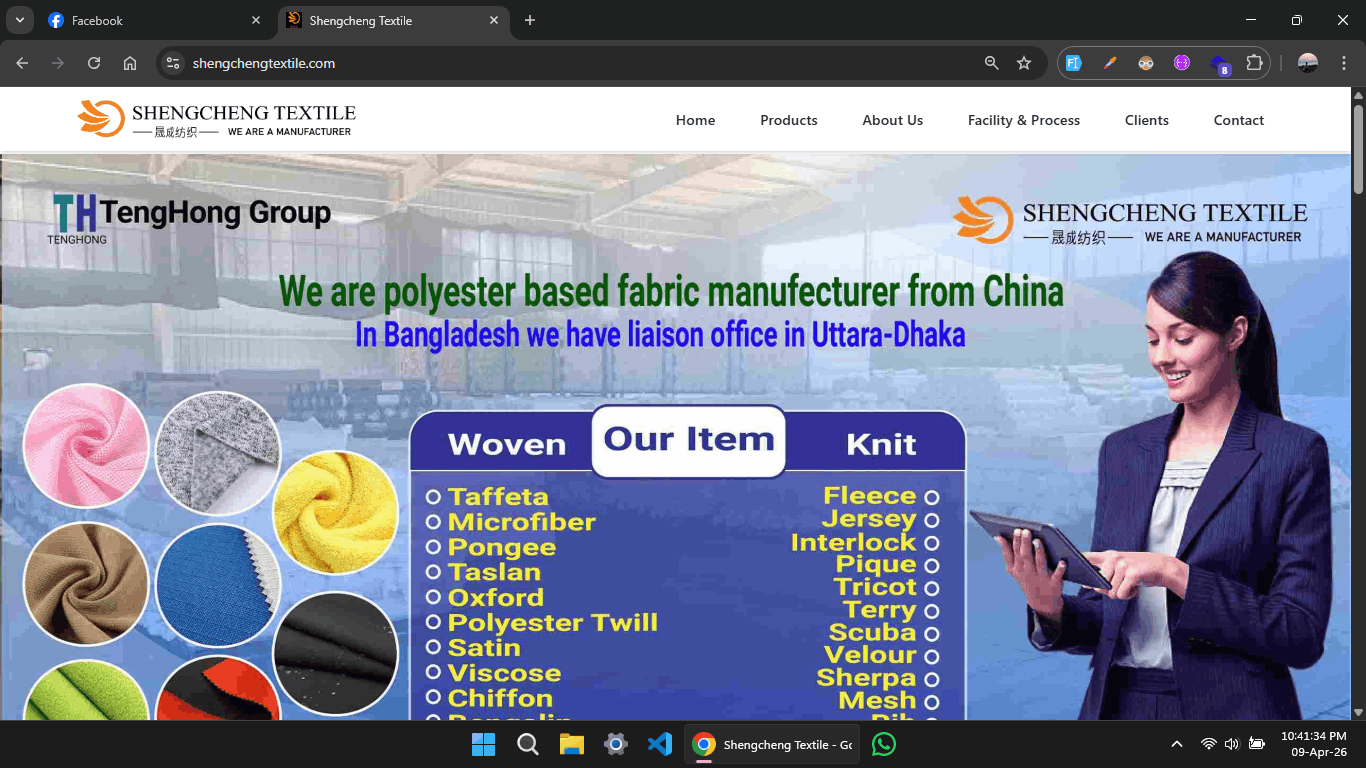Open the purple circular extension icon

point(1182,63)
